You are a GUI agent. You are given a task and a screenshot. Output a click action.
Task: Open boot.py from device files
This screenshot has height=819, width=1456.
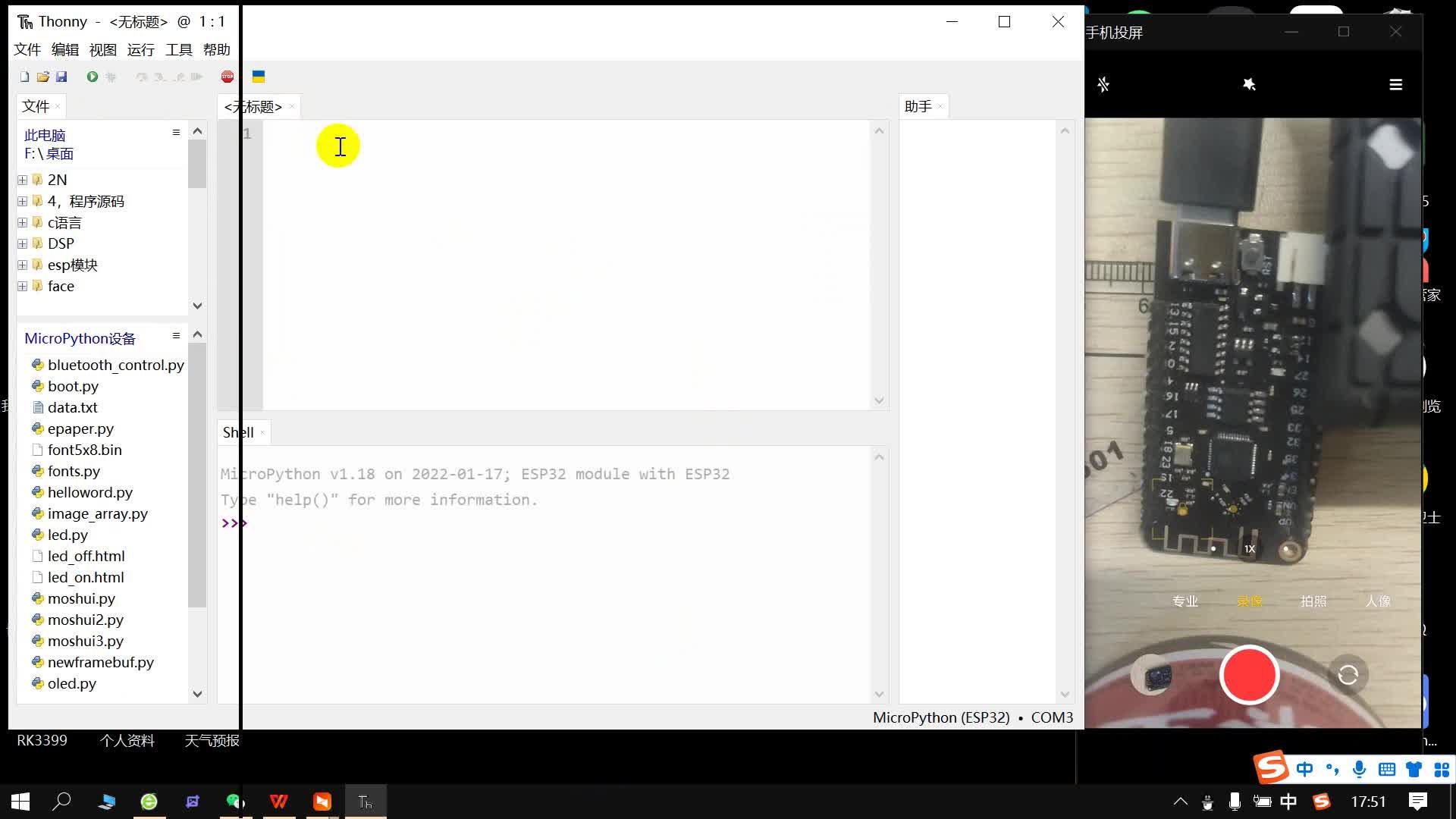click(73, 387)
